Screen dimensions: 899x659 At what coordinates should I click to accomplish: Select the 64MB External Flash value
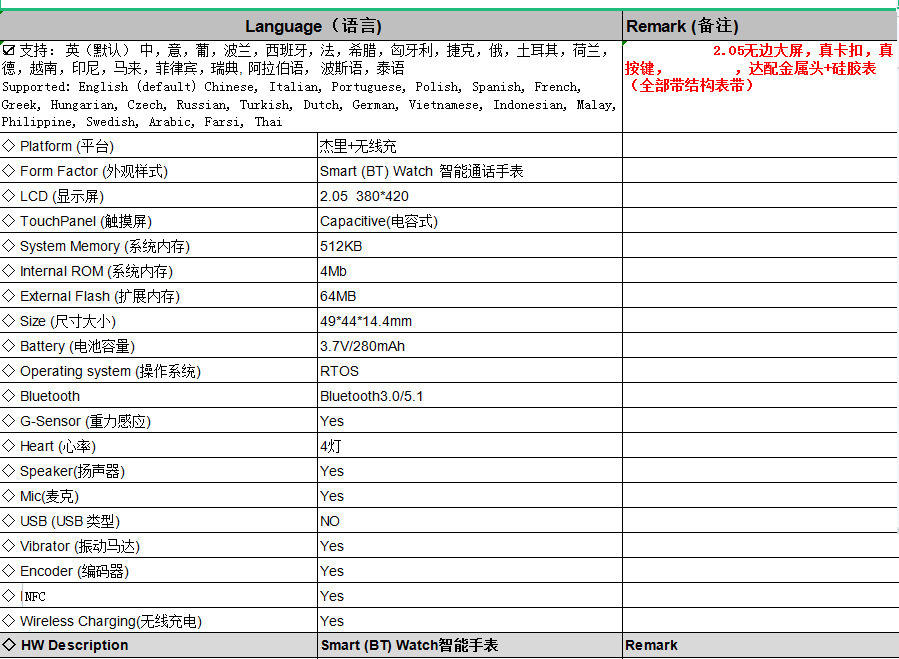pos(338,296)
